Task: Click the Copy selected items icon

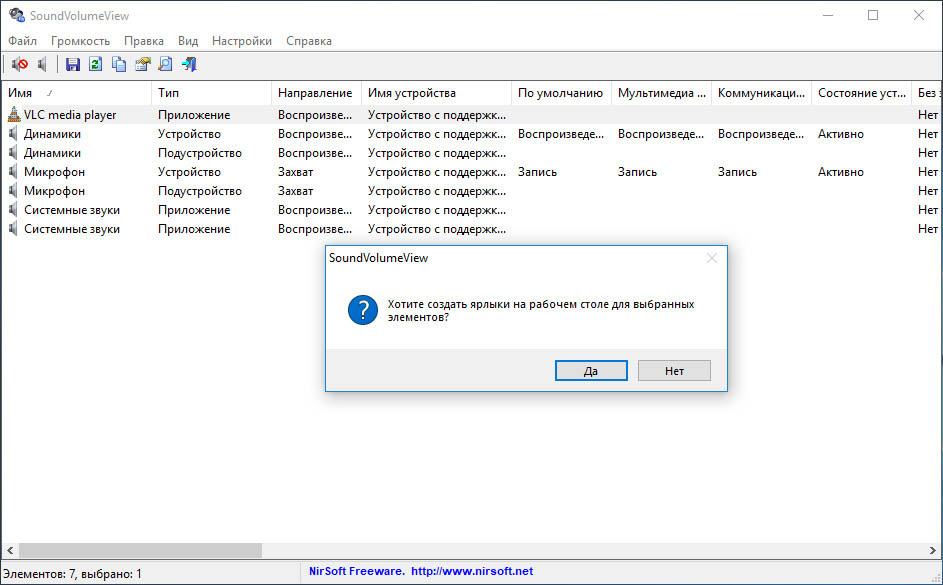Action: point(118,64)
